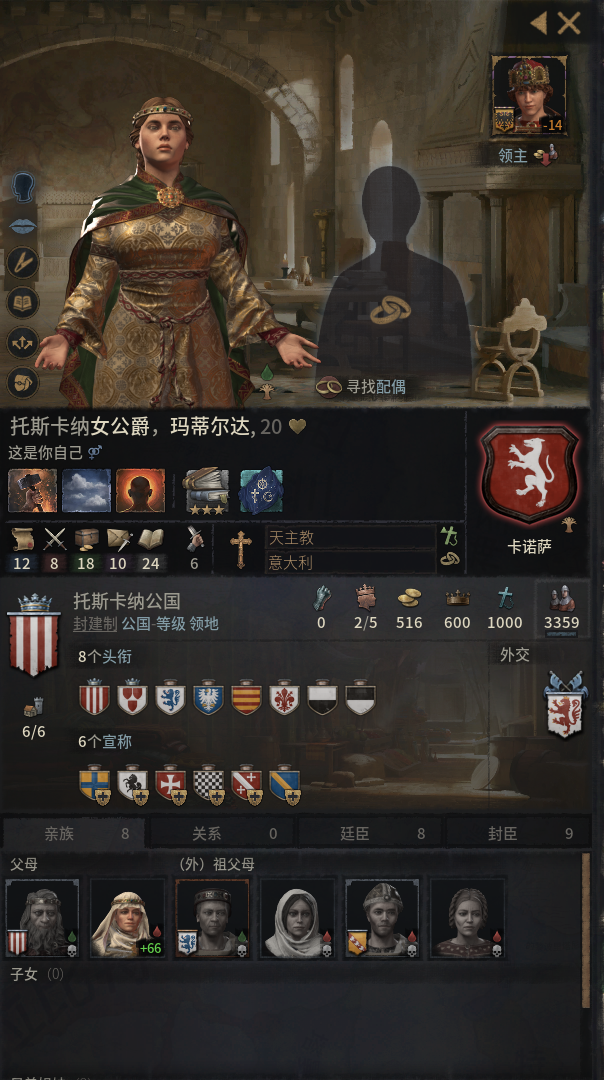Viewport: 604px width, 1080px height.
Task: Select the head silhouette icon in sidebar
Action: coord(22,187)
